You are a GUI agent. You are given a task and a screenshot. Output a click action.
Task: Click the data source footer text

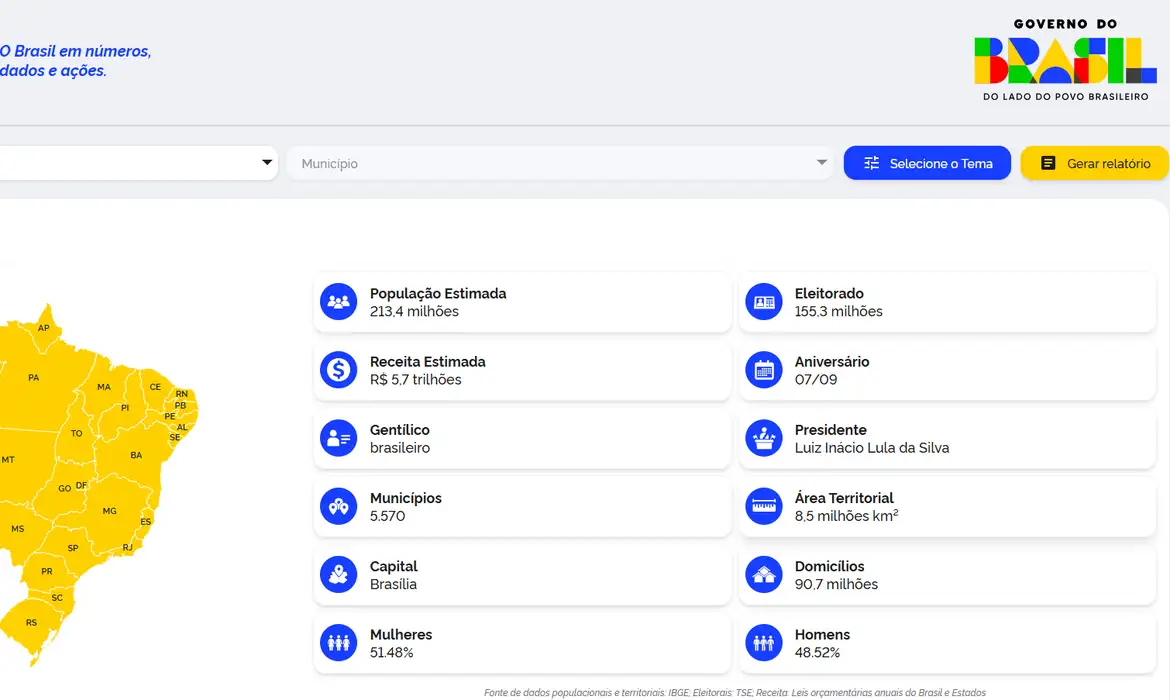(x=735, y=691)
